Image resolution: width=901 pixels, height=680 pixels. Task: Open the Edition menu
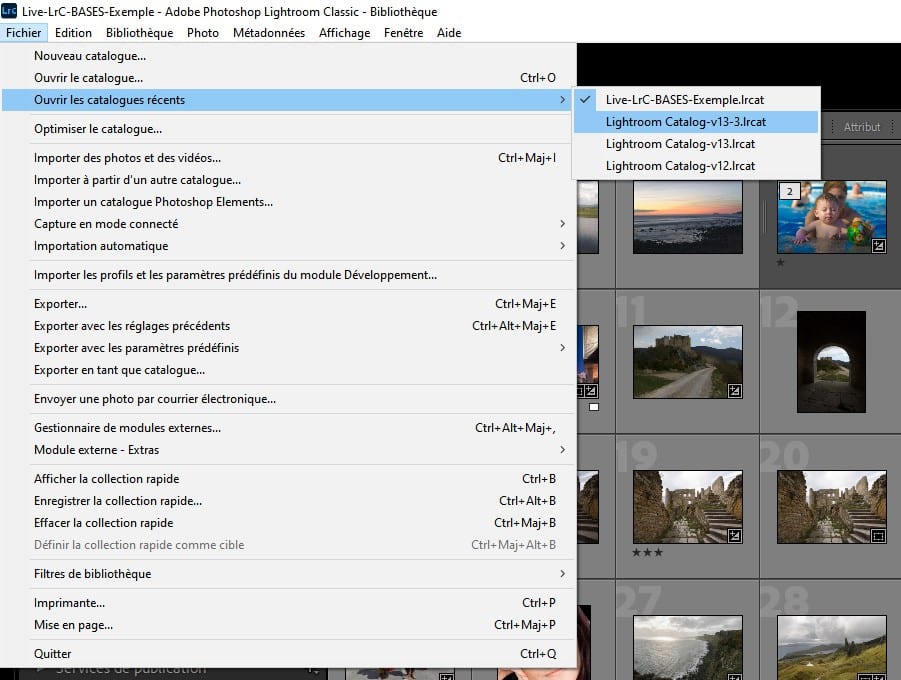[73, 33]
